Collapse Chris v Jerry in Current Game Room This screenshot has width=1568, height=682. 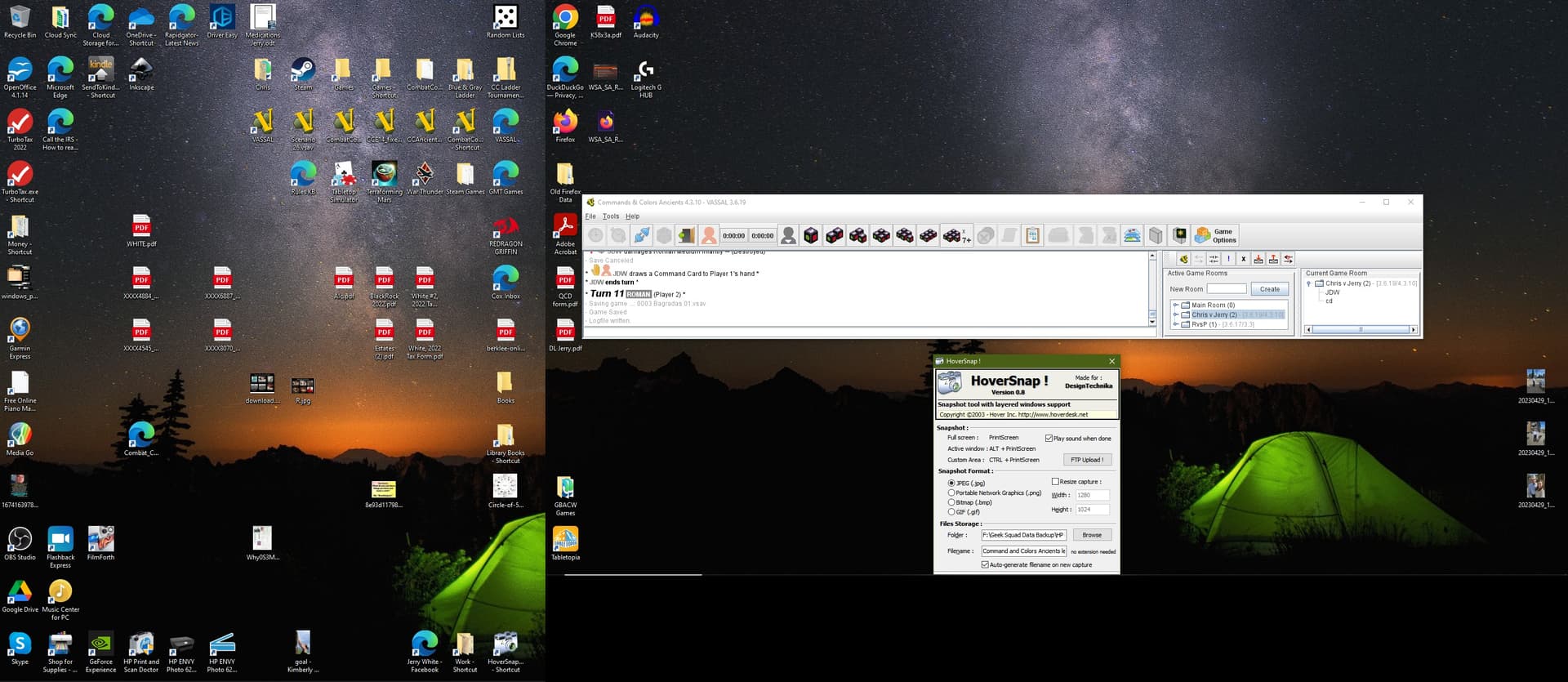coord(1309,283)
